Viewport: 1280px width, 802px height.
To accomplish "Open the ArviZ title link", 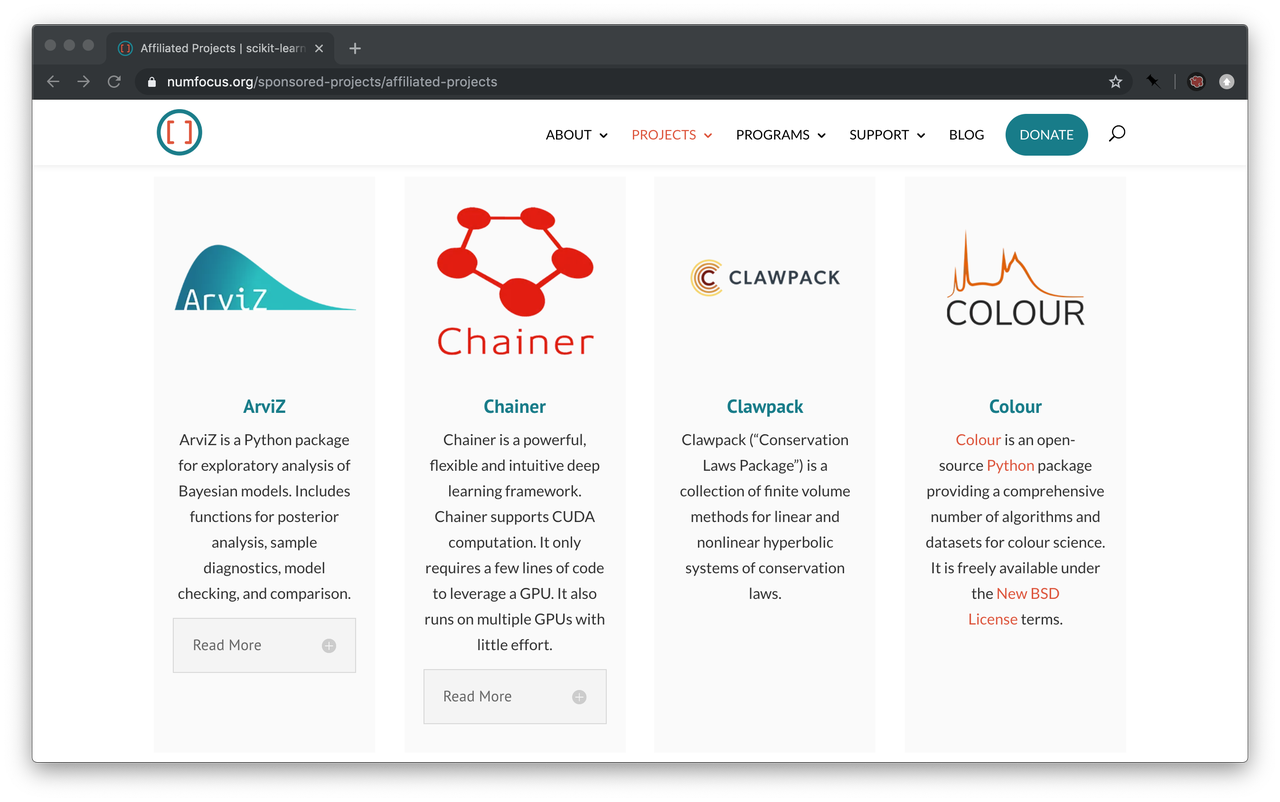I will [x=265, y=406].
